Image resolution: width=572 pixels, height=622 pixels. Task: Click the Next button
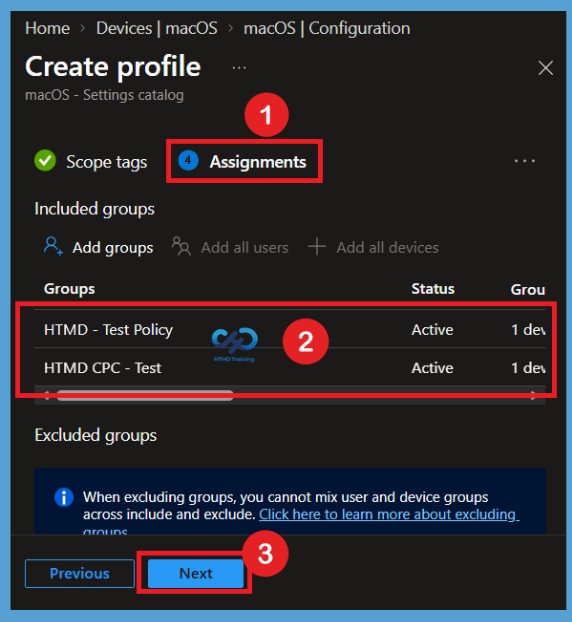(x=196, y=573)
